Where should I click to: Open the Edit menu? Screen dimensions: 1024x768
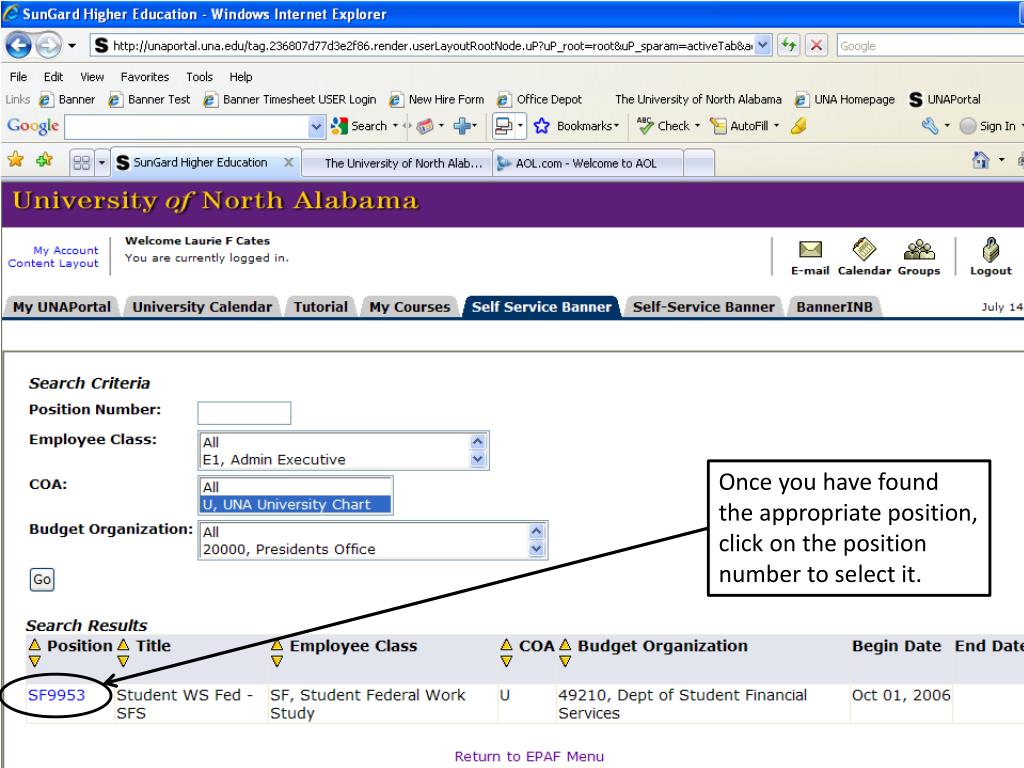click(53, 77)
